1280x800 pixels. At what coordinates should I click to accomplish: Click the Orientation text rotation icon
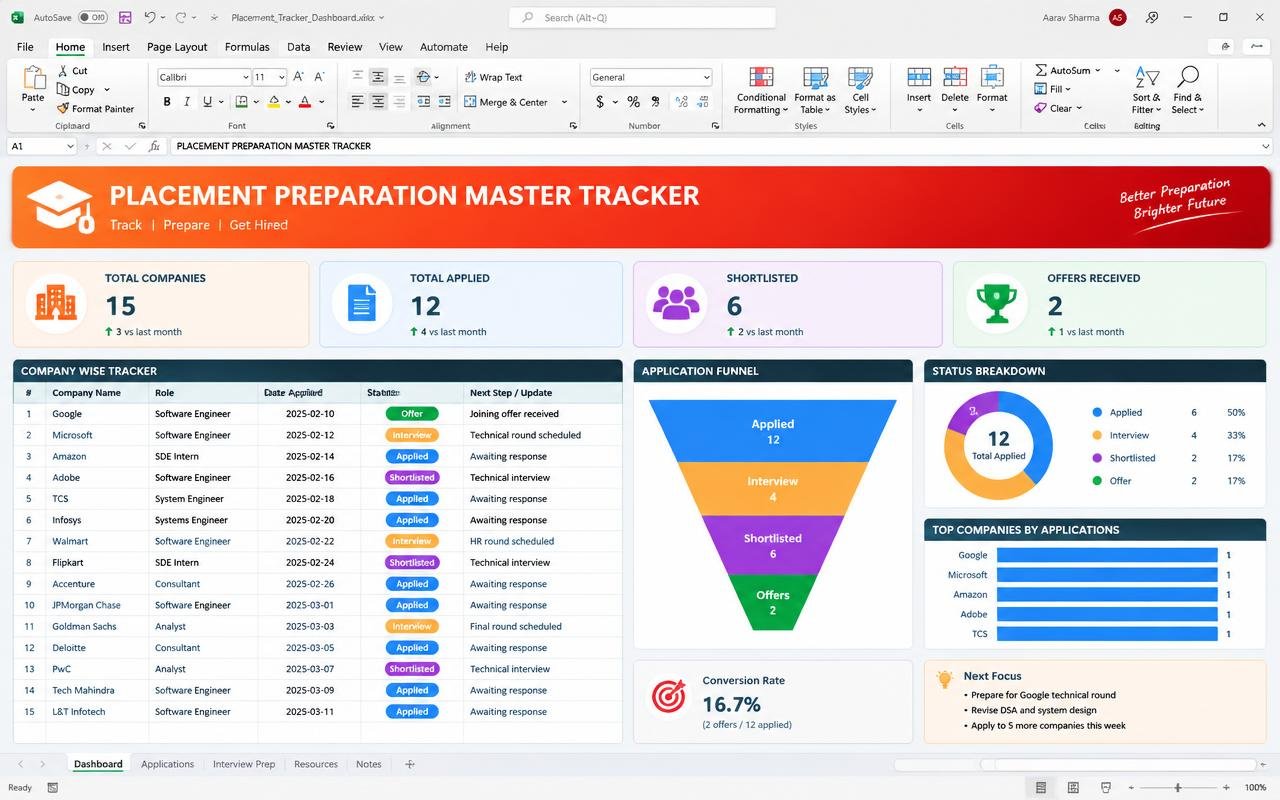tap(423, 77)
